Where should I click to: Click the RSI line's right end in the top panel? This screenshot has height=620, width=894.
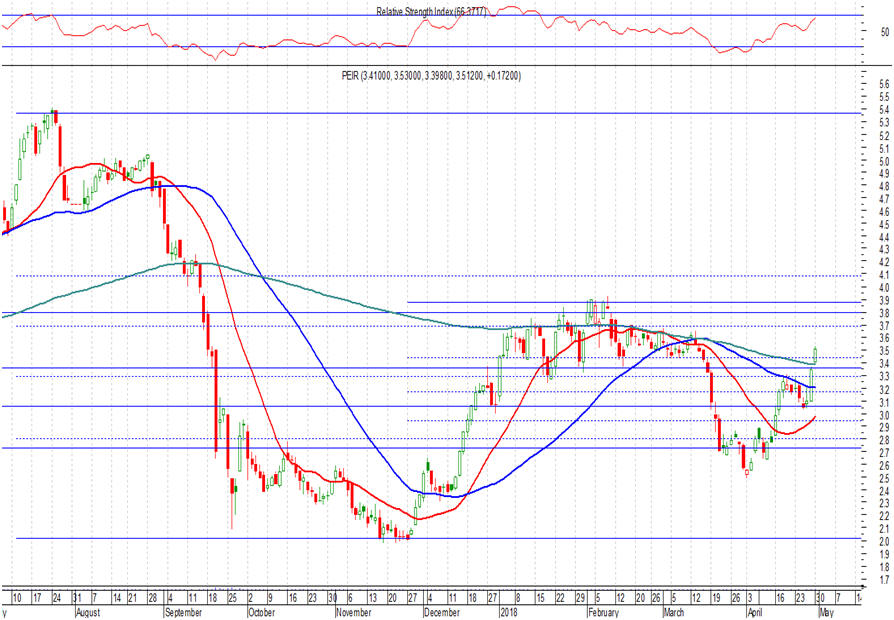(x=815, y=17)
